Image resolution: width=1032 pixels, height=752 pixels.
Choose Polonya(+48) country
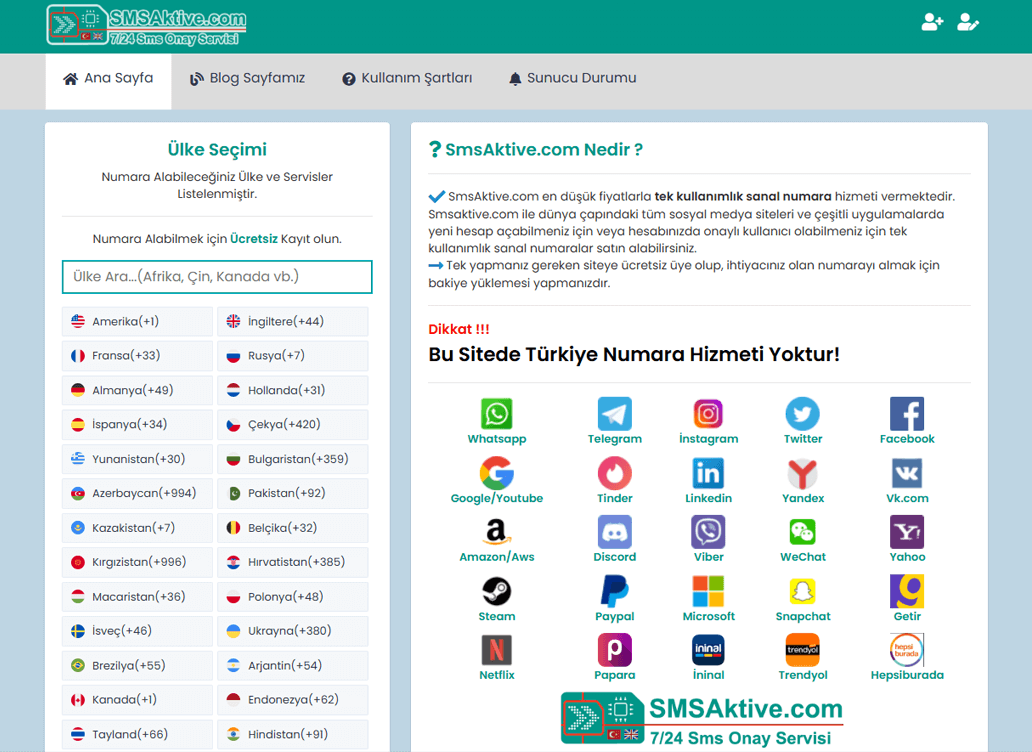tap(292, 597)
